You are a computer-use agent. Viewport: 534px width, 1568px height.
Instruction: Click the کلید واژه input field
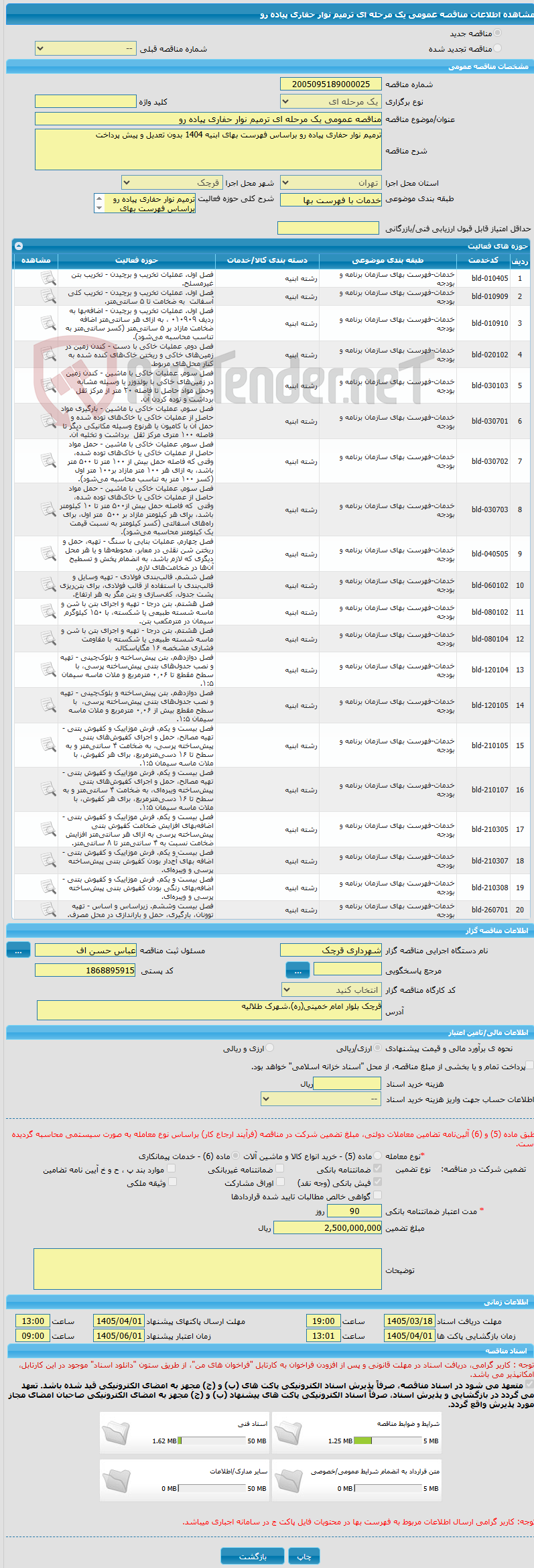click(85, 101)
